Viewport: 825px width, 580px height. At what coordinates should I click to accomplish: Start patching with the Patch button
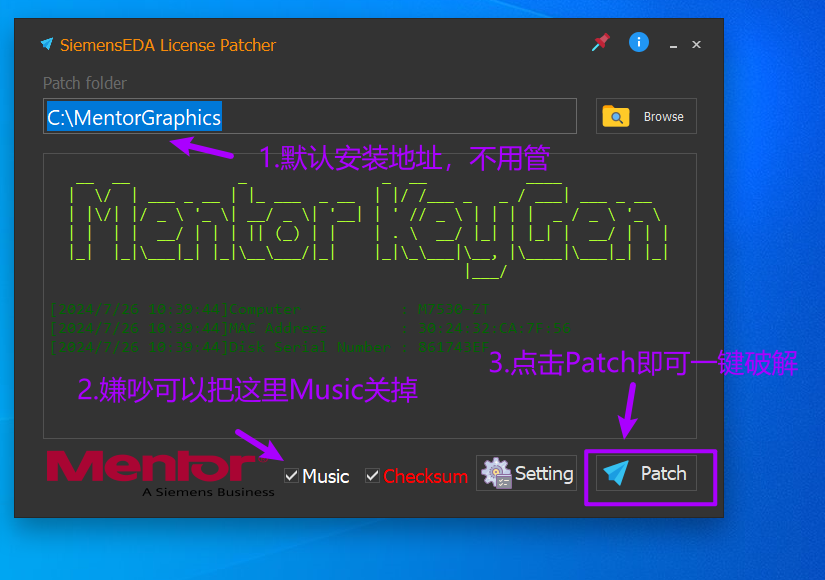(646, 473)
